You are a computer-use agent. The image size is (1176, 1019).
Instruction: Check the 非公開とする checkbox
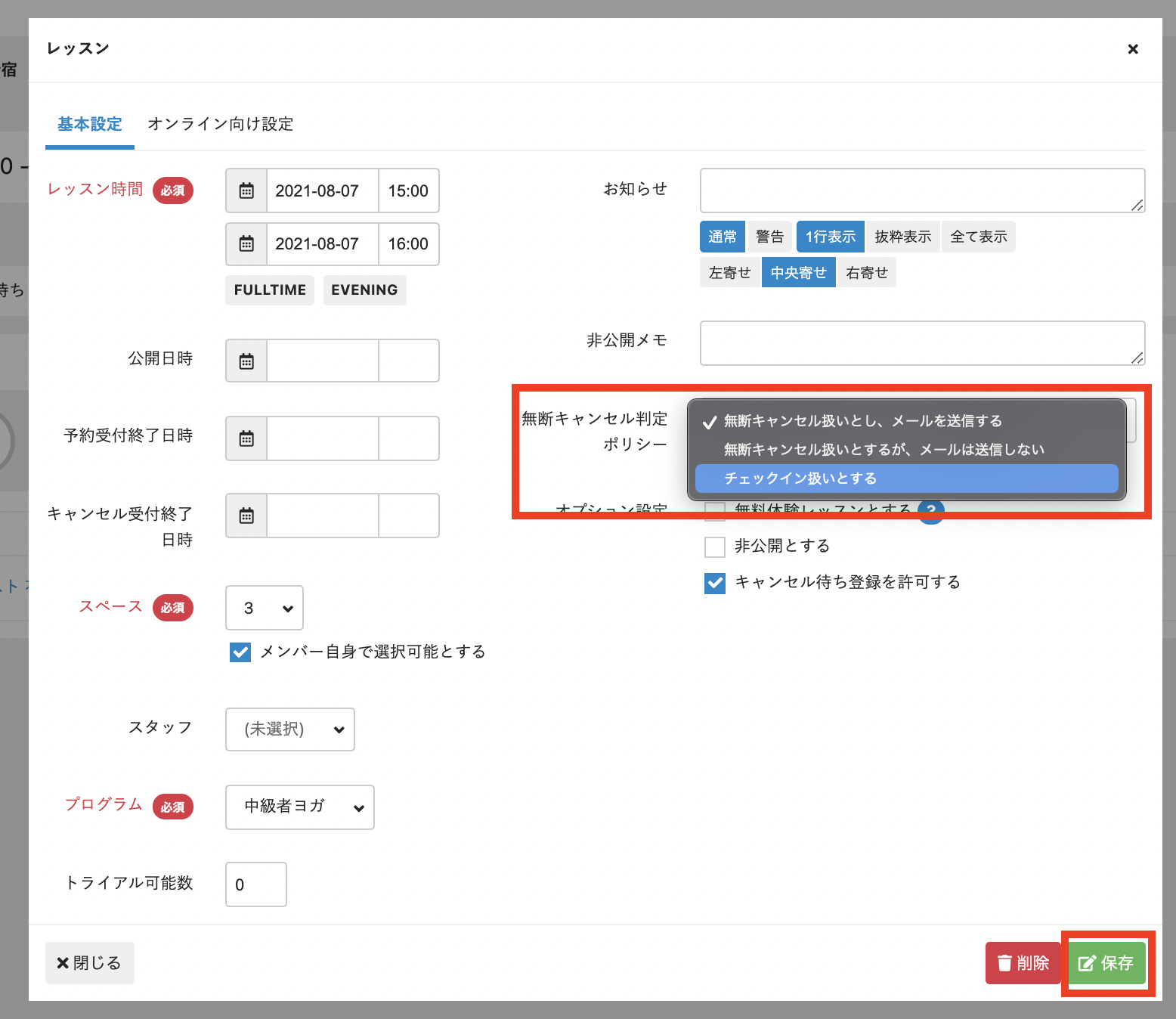pos(715,547)
